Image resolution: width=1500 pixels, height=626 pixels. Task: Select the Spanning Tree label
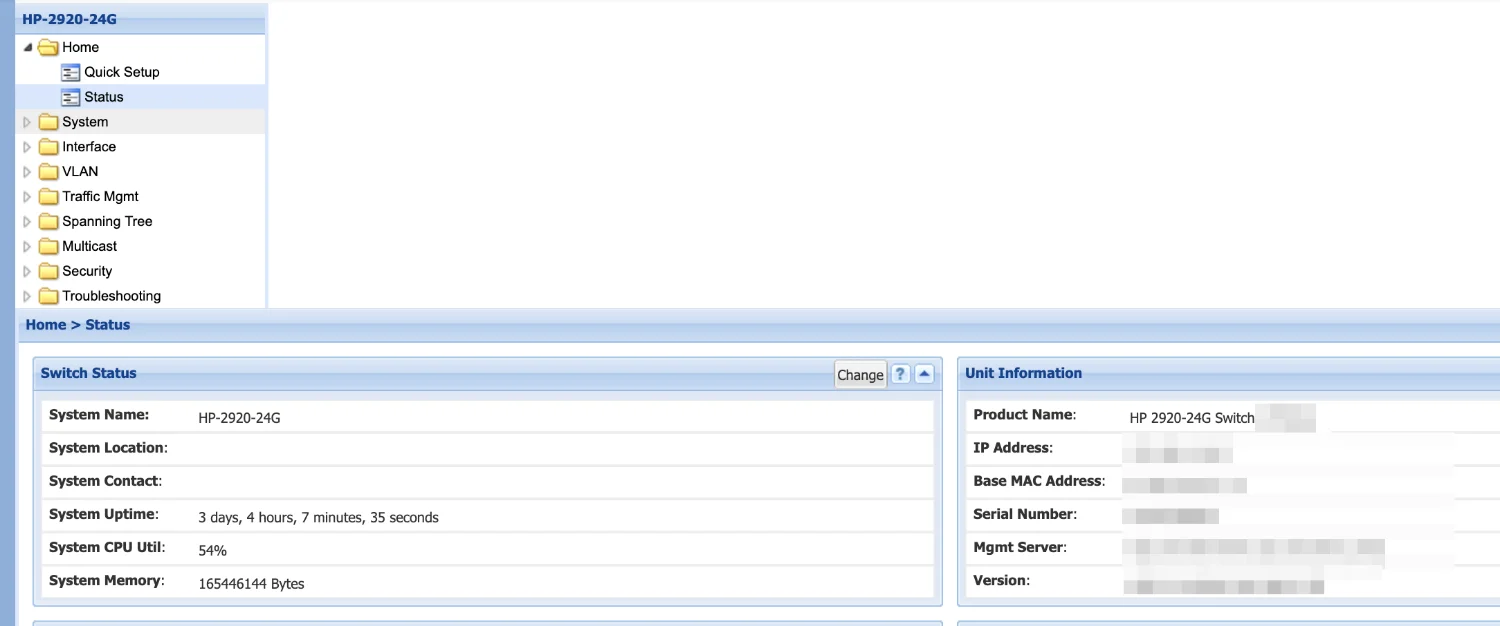[107, 222]
